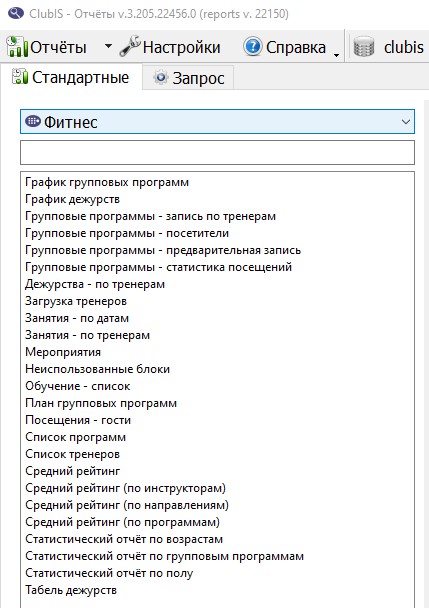Expand the toolbar overflow arrow after Справка
The image size is (429, 608).
point(336,55)
